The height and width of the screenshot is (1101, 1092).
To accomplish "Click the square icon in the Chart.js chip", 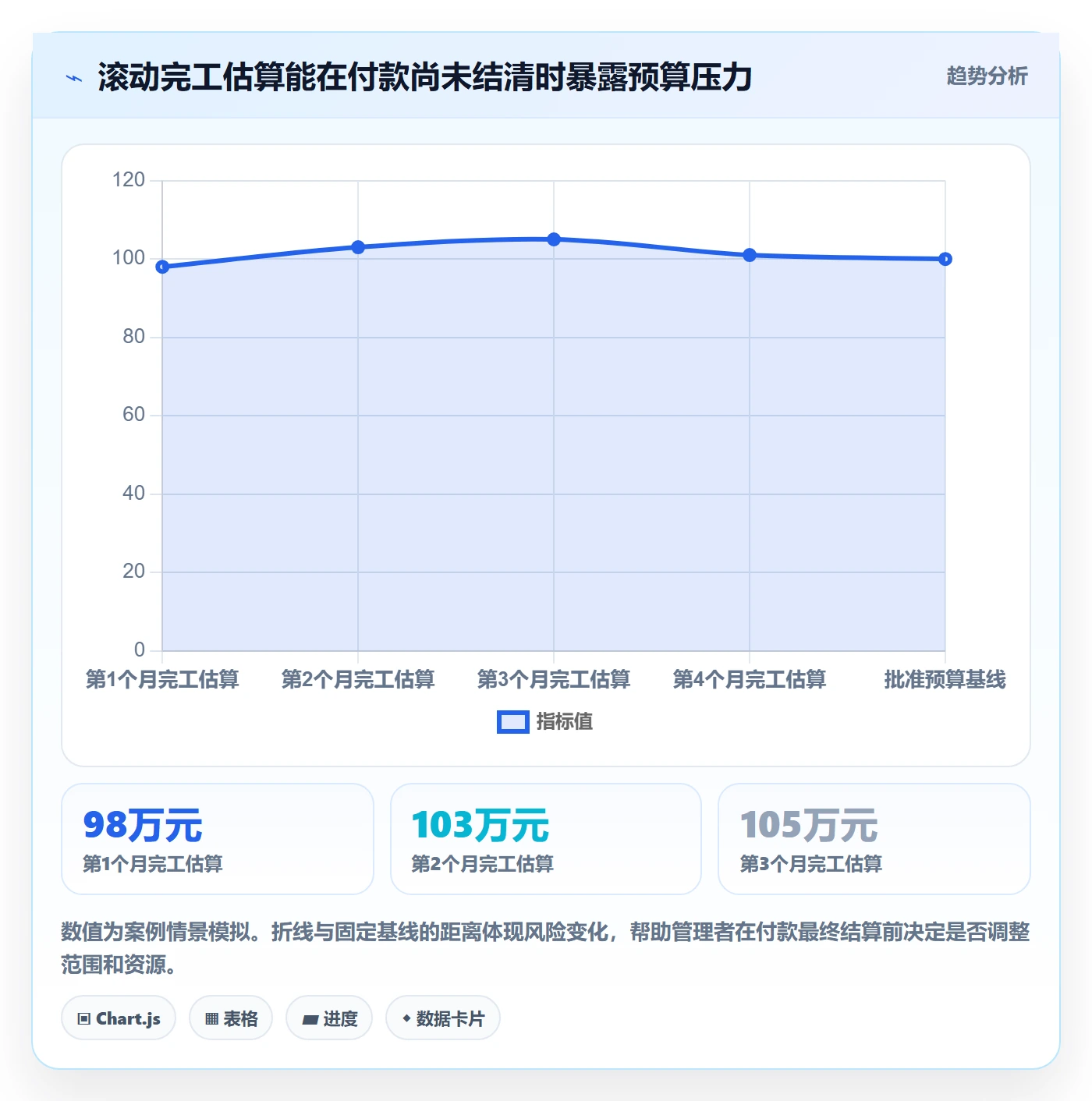I will pyautogui.click(x=83, y=1019).
